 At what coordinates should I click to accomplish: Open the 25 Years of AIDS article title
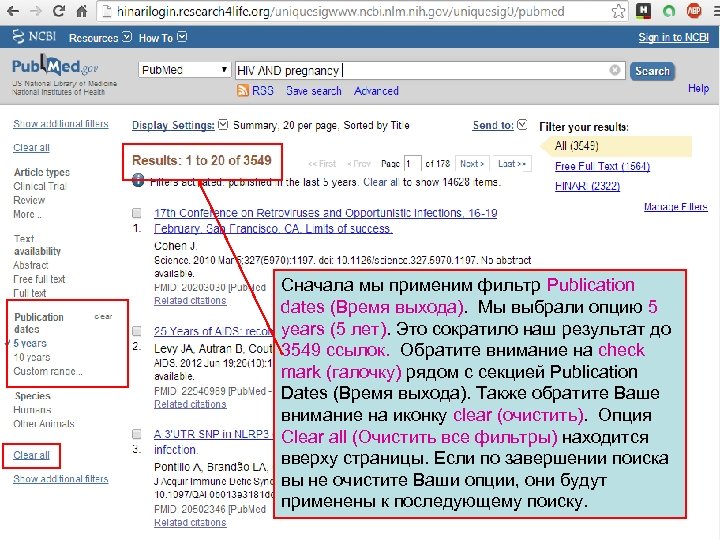[213, 331]
